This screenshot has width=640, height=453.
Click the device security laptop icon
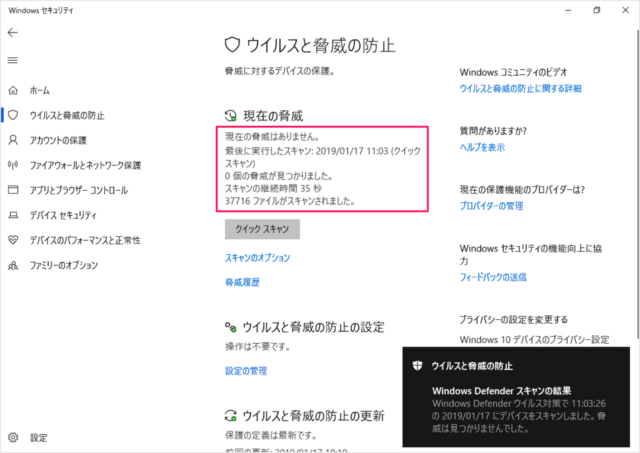pos(13,215)
